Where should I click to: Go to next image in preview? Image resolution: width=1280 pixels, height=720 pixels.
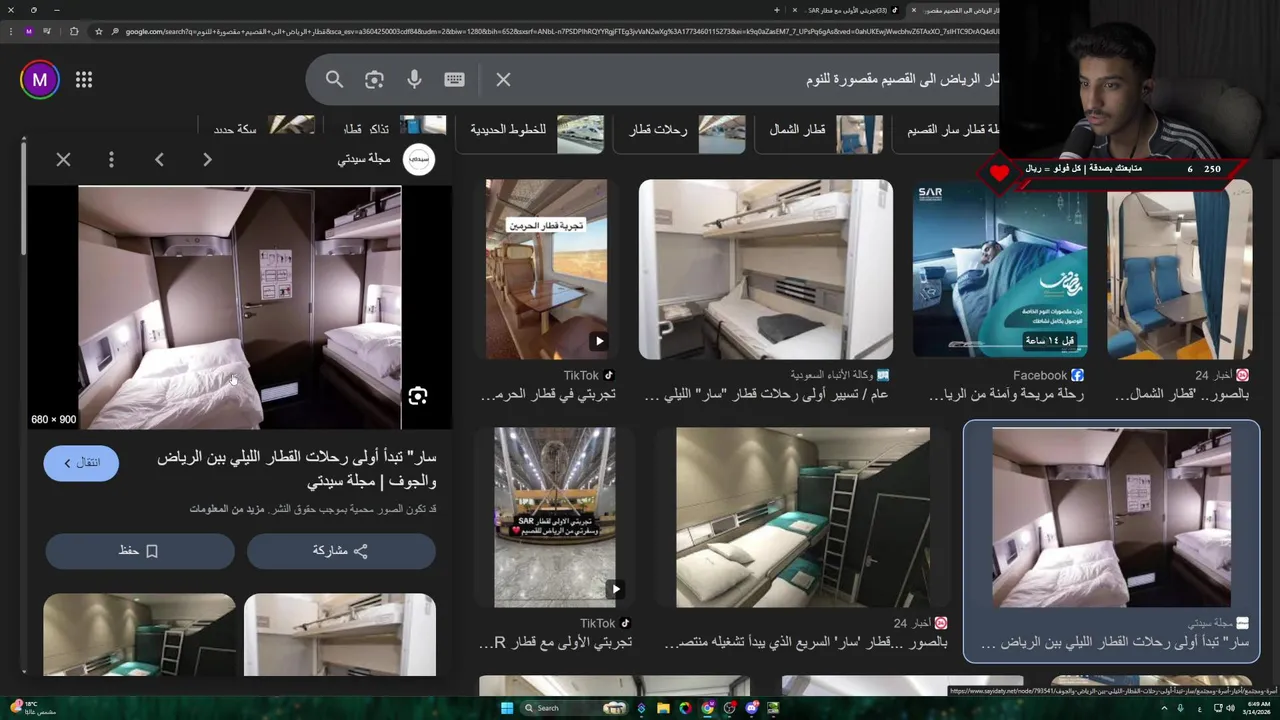coord(207,159)
